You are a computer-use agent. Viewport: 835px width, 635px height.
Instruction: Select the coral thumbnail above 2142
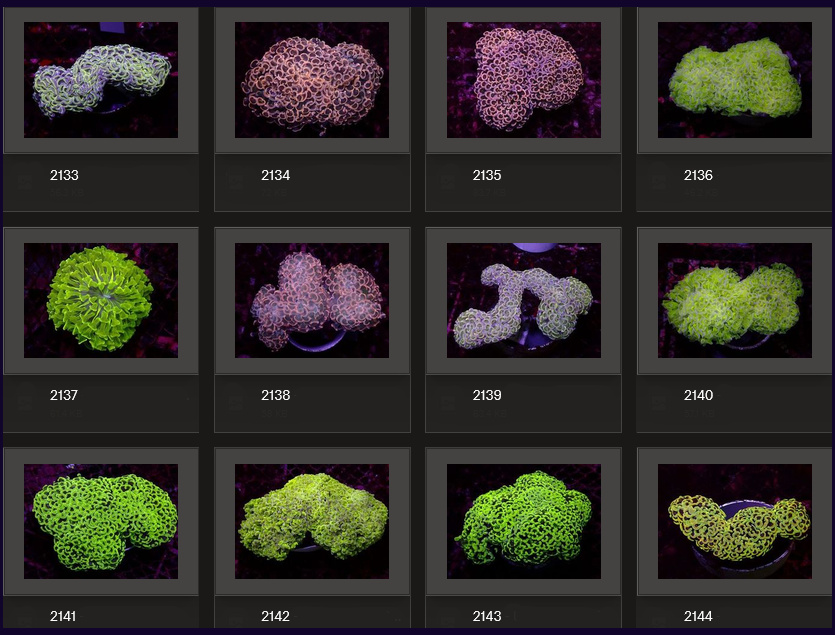click(312, 522)
